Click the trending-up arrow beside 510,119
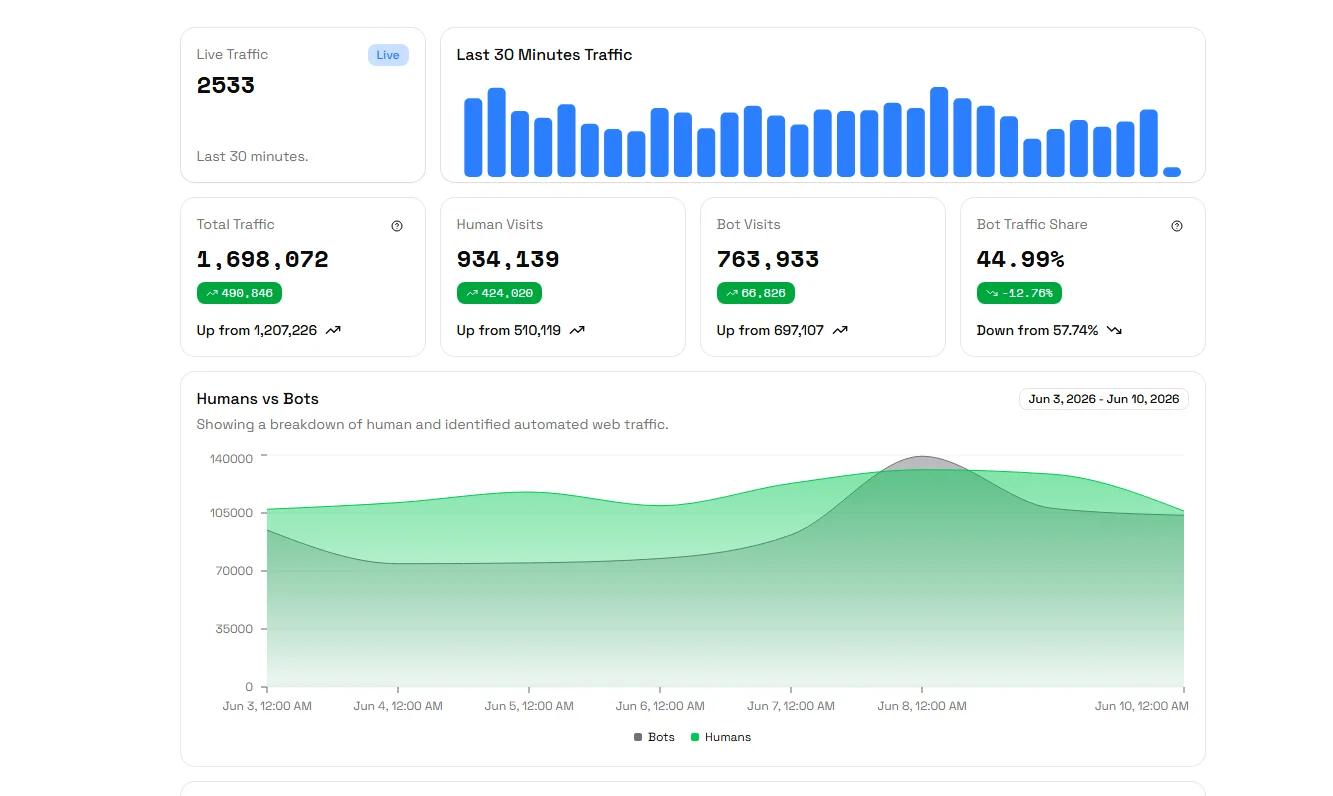 point(577,330)
